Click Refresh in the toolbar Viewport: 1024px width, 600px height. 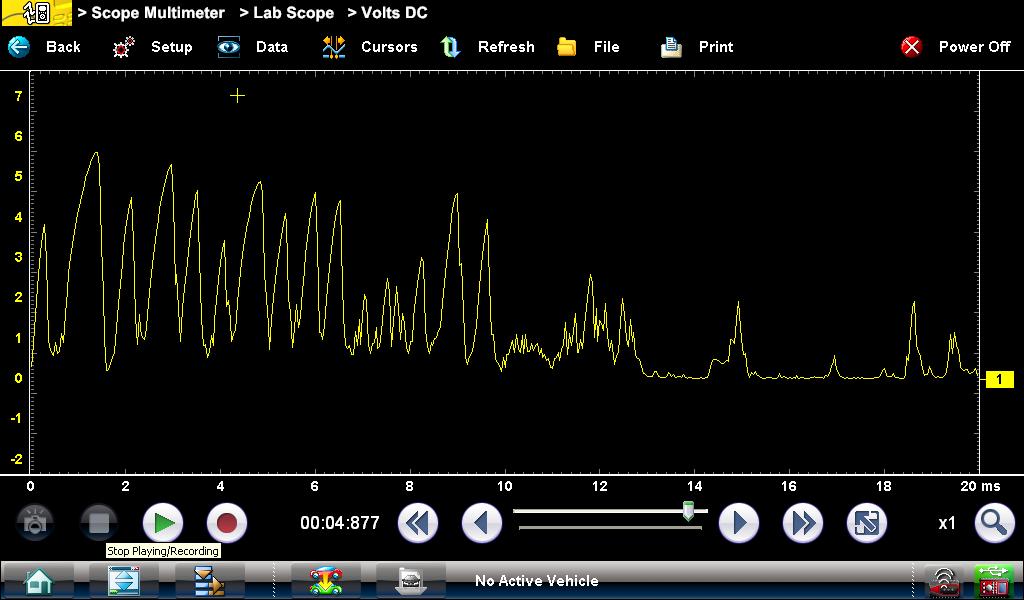(488, 47)
